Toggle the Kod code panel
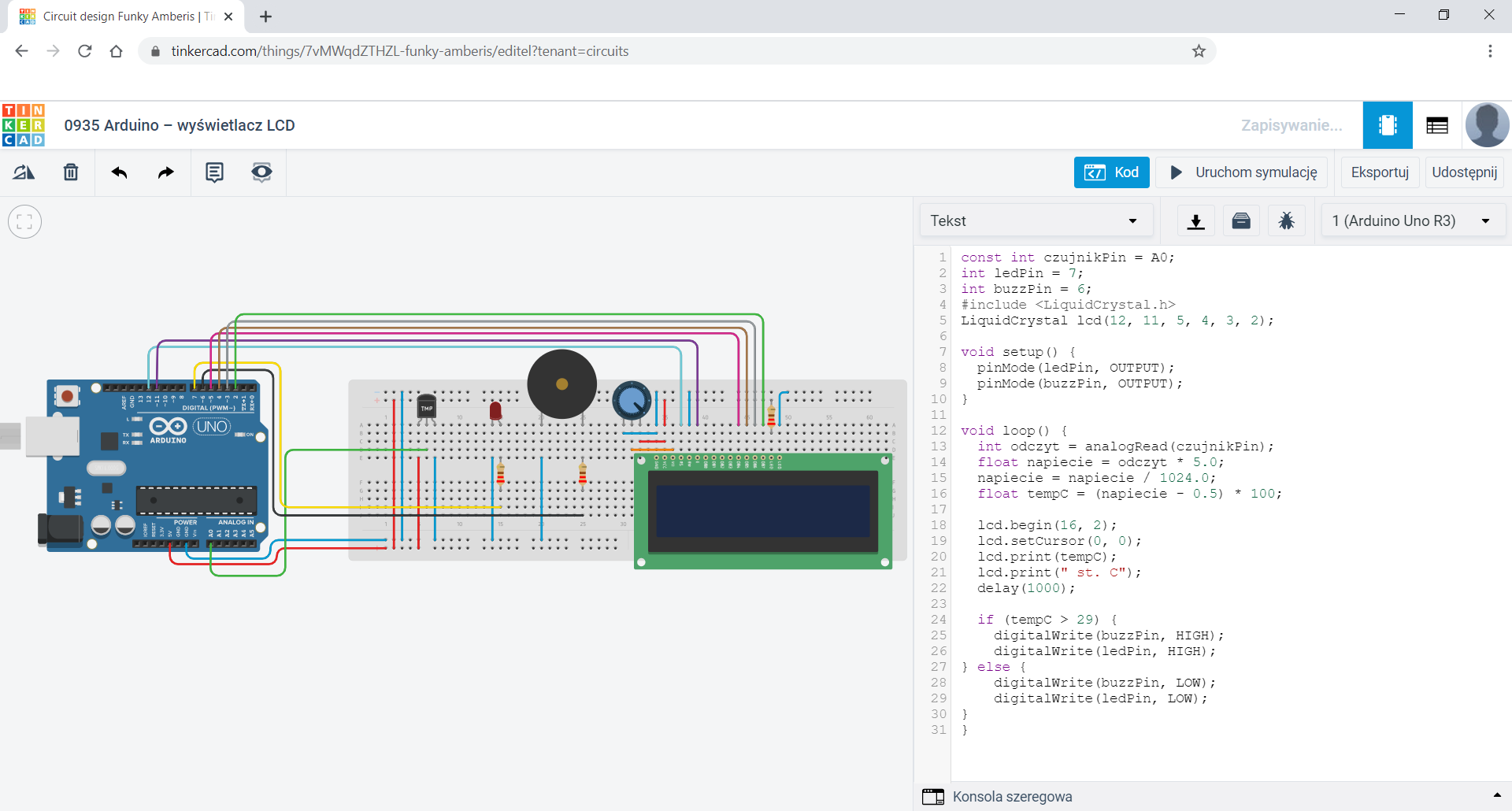 click(x=1111, y=172)
